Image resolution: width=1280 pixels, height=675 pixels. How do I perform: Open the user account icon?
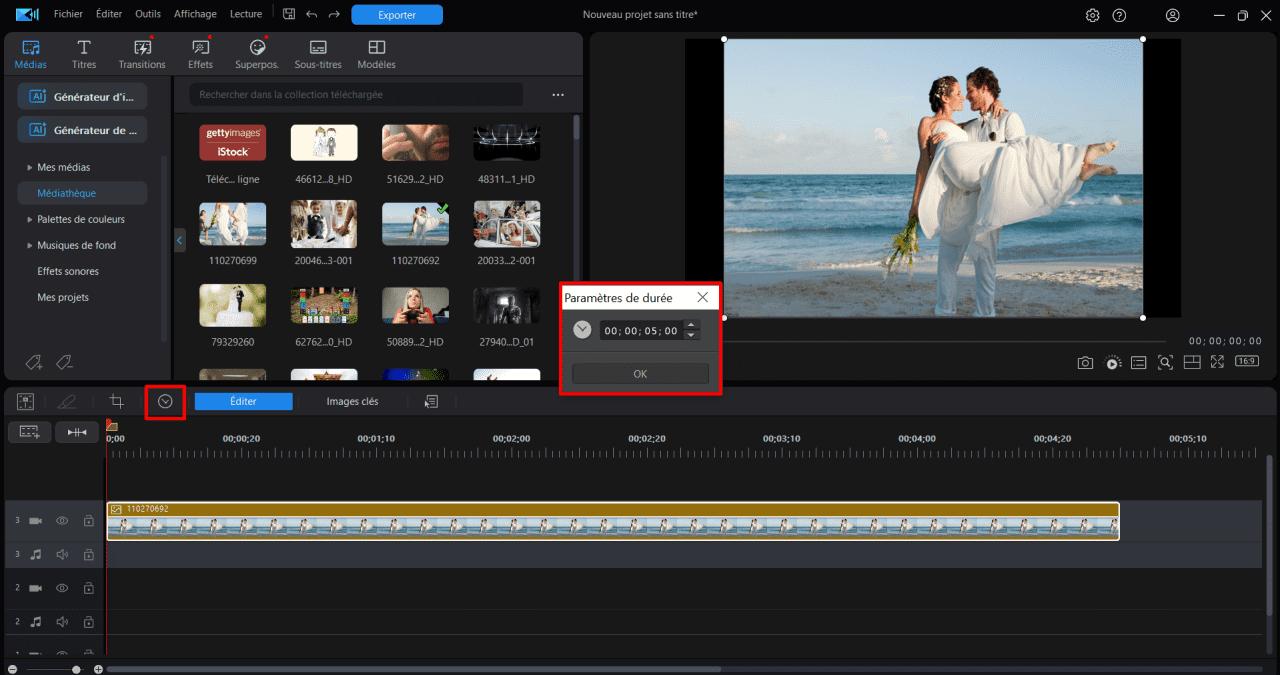click(x=1173, y=15)
